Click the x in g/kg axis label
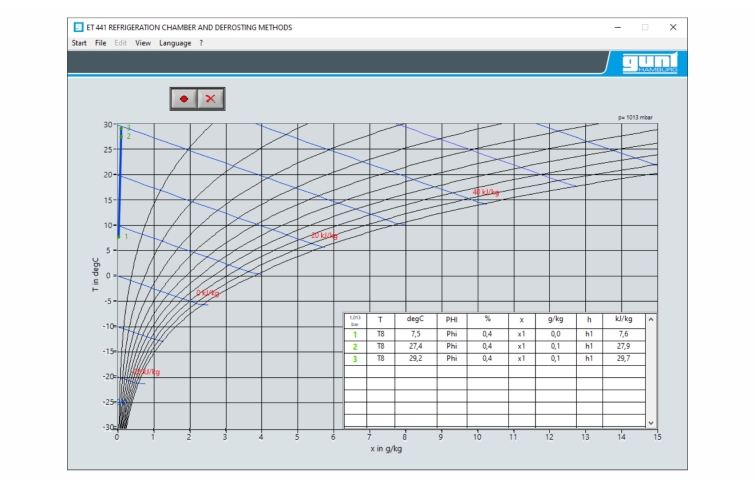The image size is (755, 488). (386, 449)
